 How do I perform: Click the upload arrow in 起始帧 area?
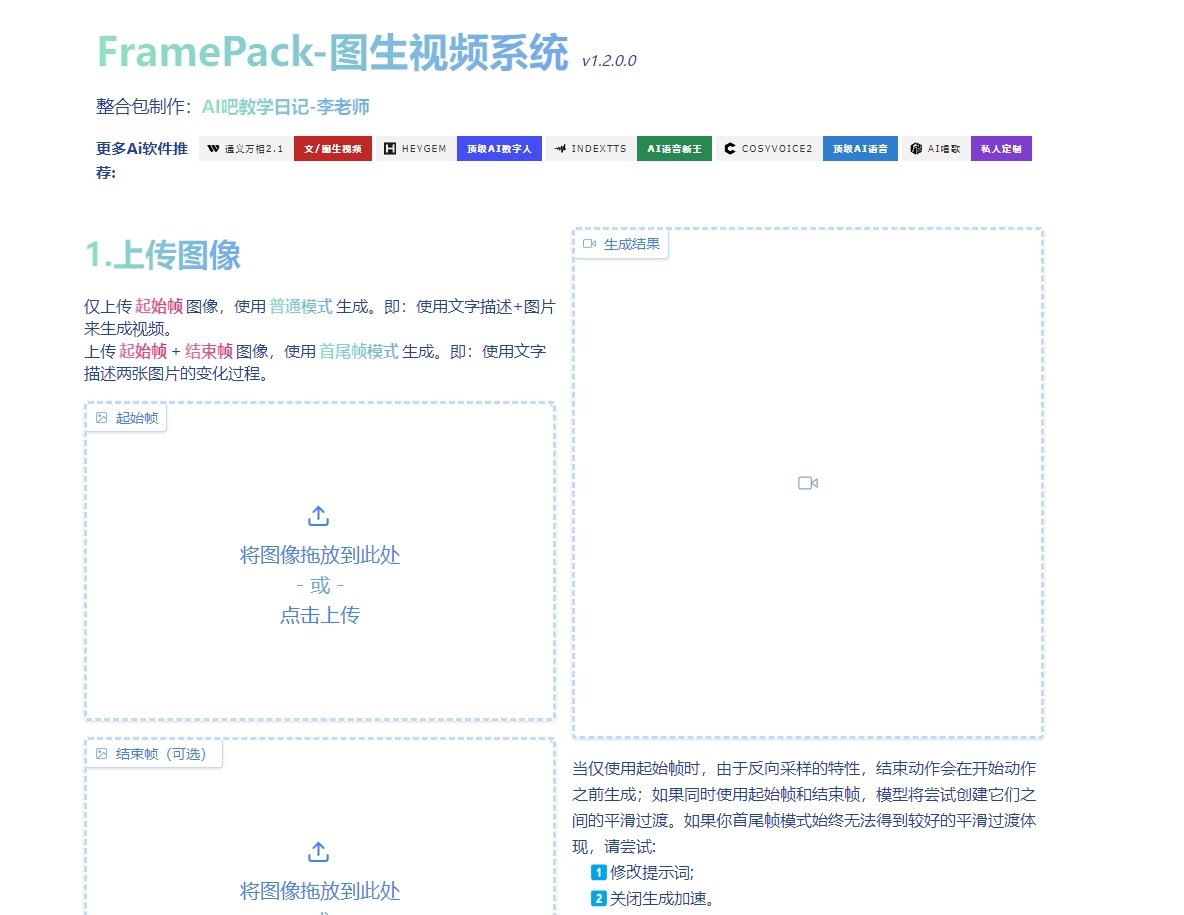click(x=318, y=515)
